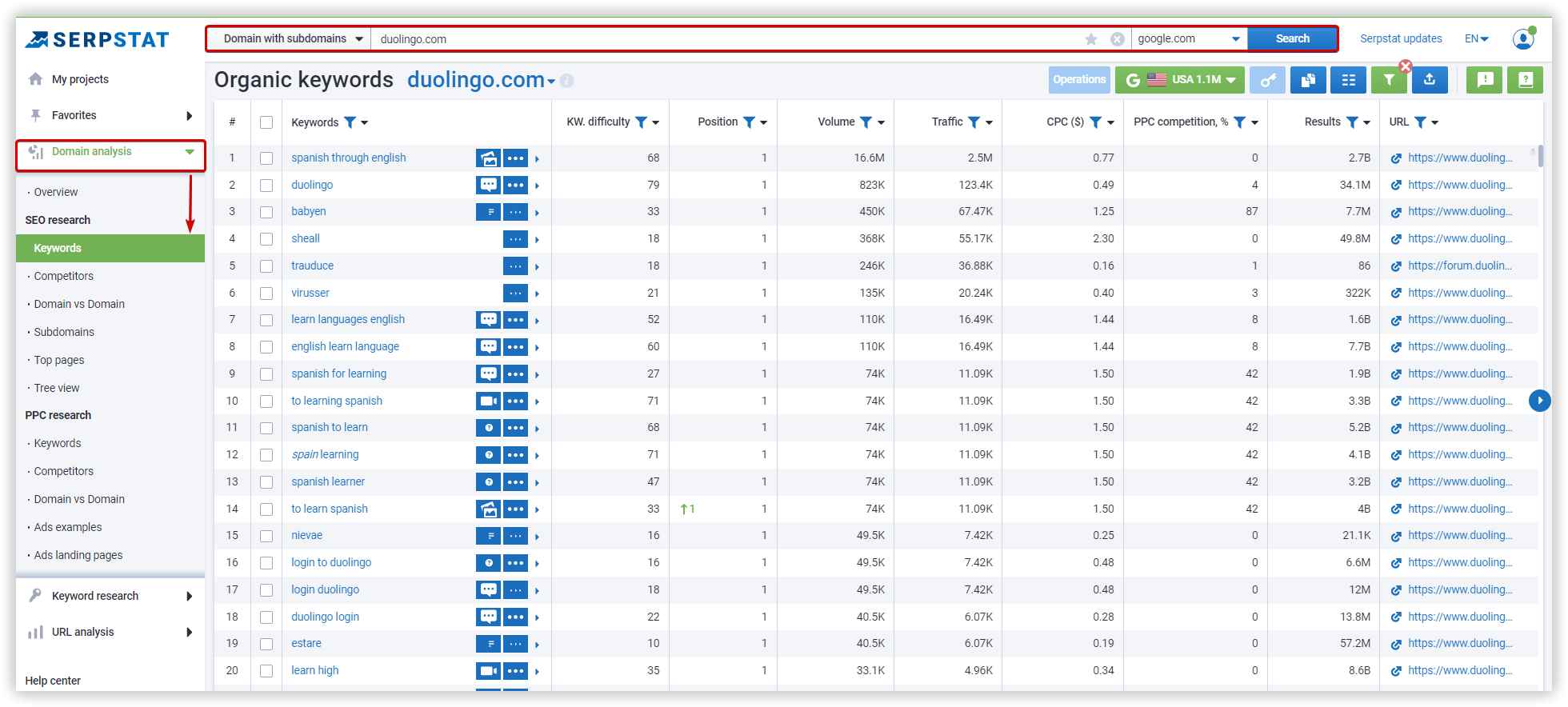Check the box for 'virusser' row
The image size is (1568, 707).
pos(266,294)
